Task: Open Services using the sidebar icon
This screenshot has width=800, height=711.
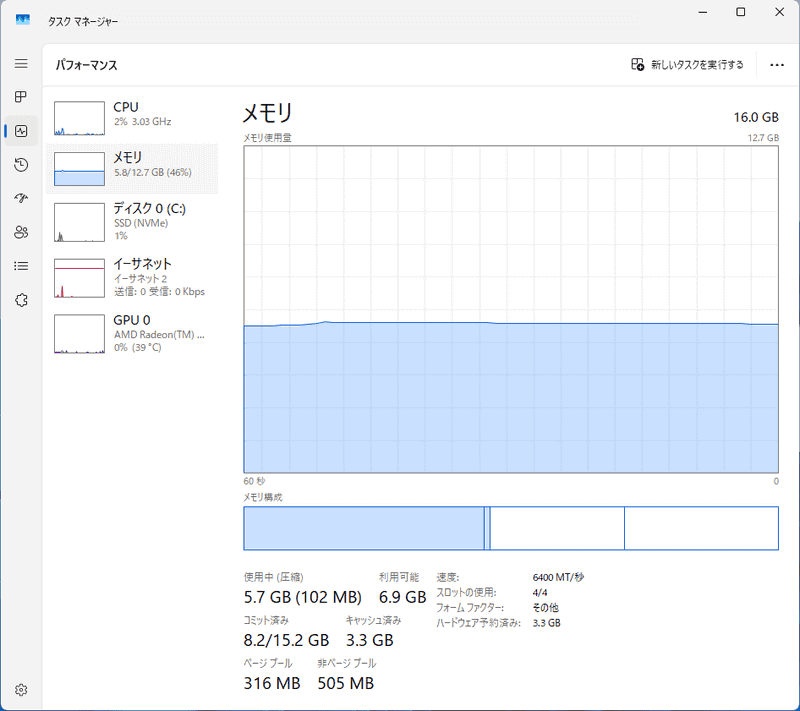Action: coord(21,299)
